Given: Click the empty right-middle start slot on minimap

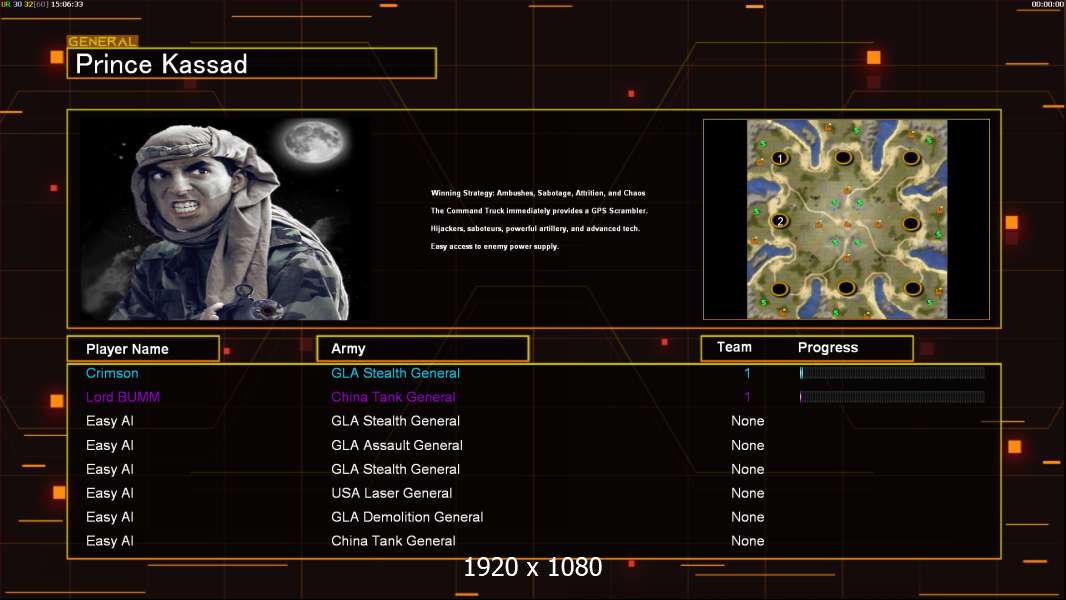Looking at the screenshot, I should coord(911,224).
